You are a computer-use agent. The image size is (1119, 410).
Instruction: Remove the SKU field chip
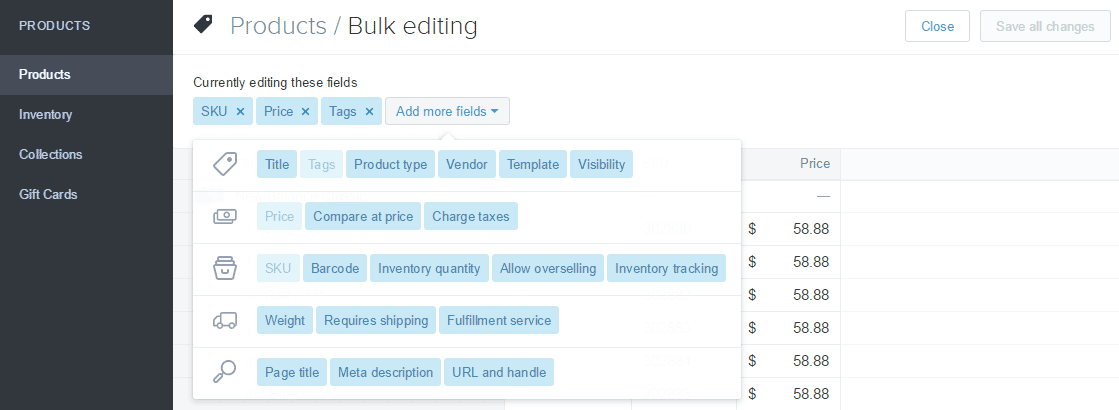(x=240, y=112)
